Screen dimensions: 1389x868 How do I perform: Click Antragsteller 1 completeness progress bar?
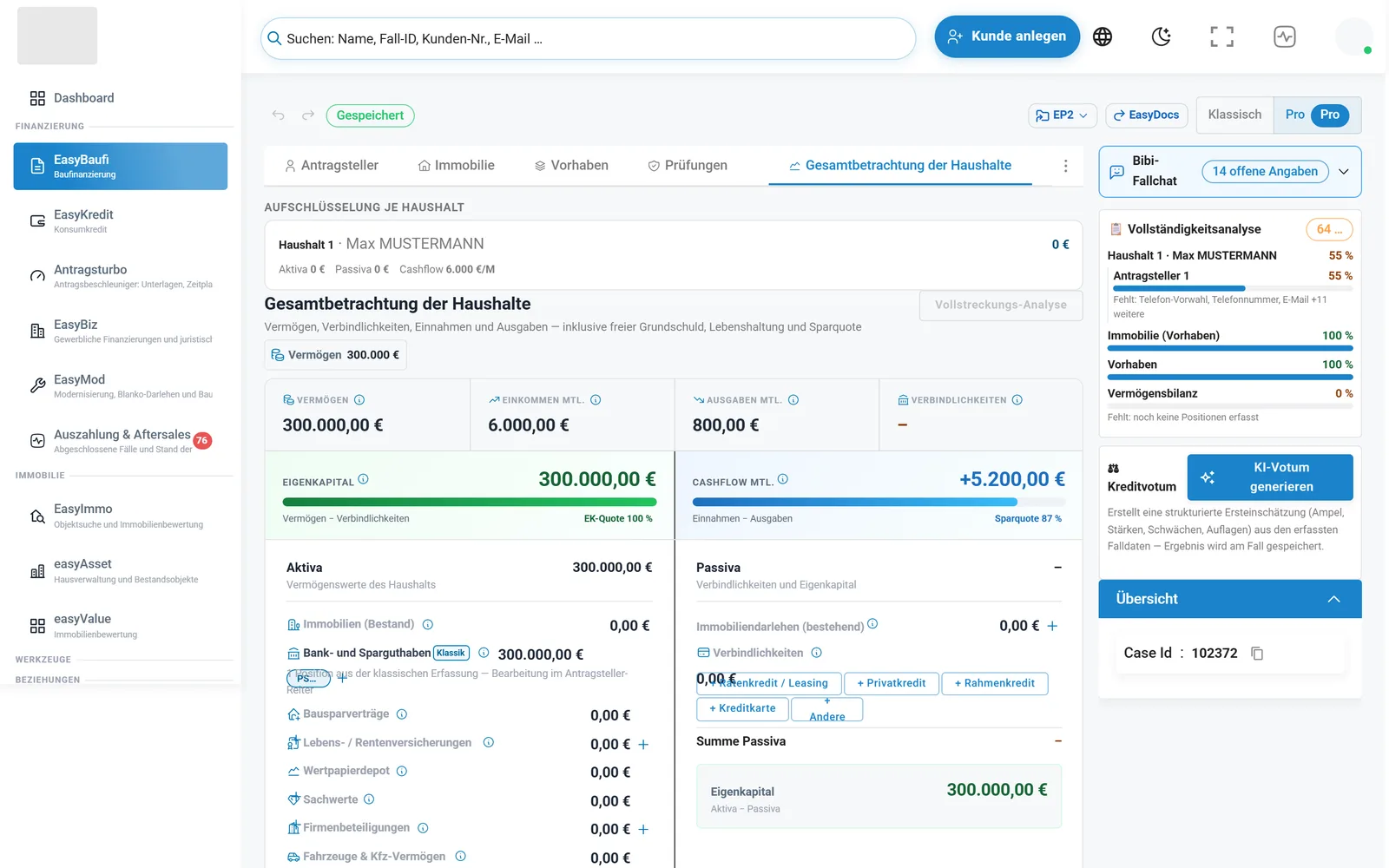(1233, 288)
